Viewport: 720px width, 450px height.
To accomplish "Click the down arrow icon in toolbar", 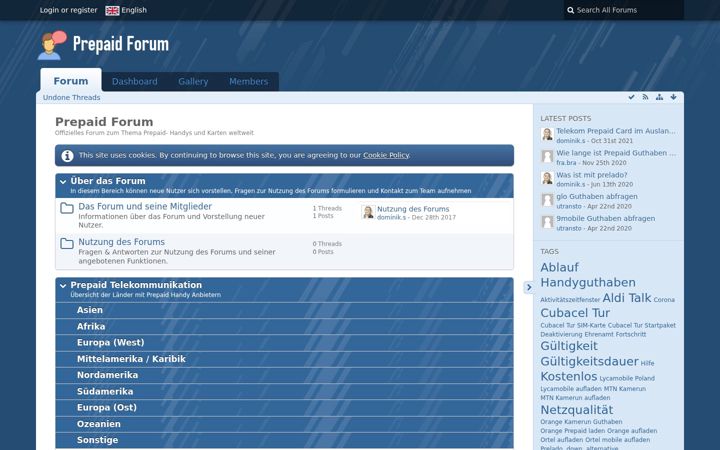I will click(x=673, y=97).
